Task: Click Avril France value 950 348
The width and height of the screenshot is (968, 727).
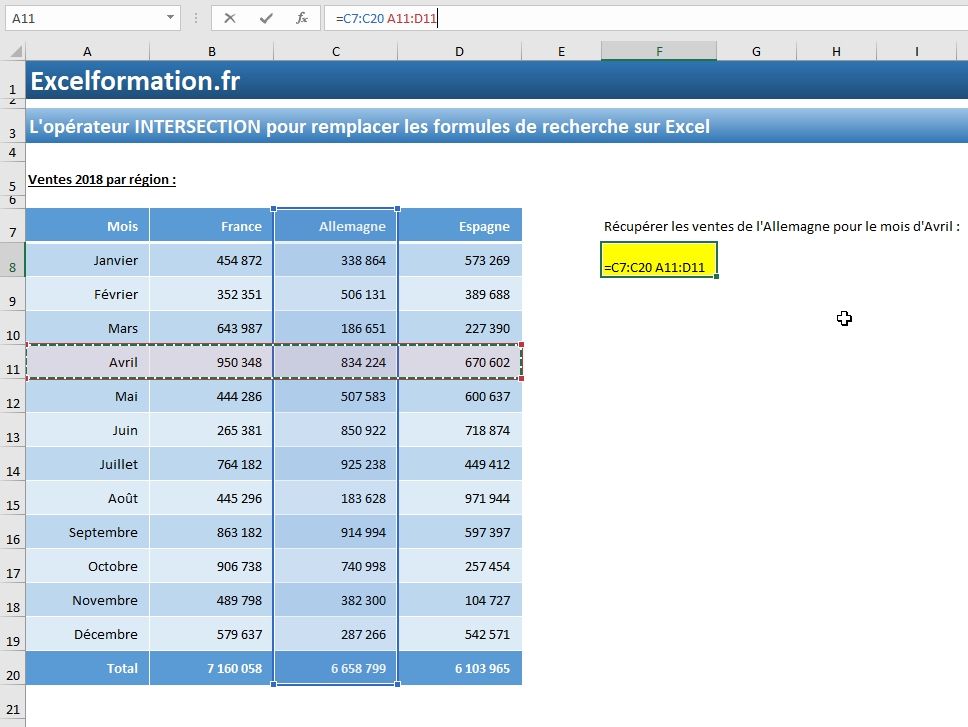Action: (212, 362)
